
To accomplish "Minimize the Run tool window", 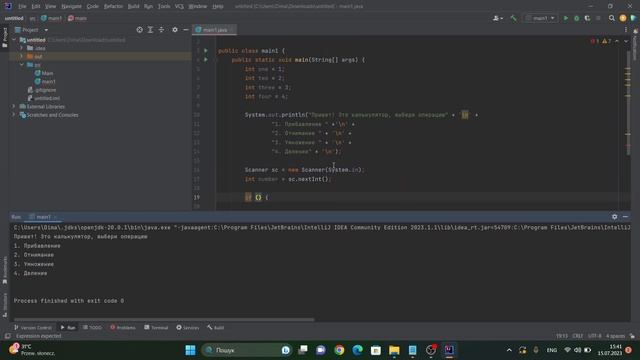I will (625, 217).
